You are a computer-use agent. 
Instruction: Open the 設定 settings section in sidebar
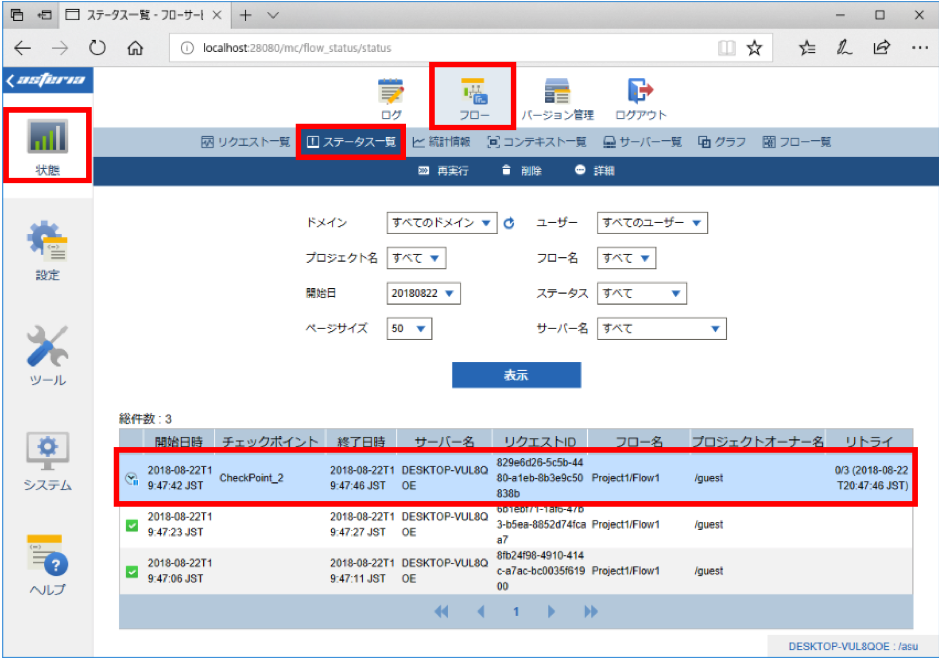(47, 251)
